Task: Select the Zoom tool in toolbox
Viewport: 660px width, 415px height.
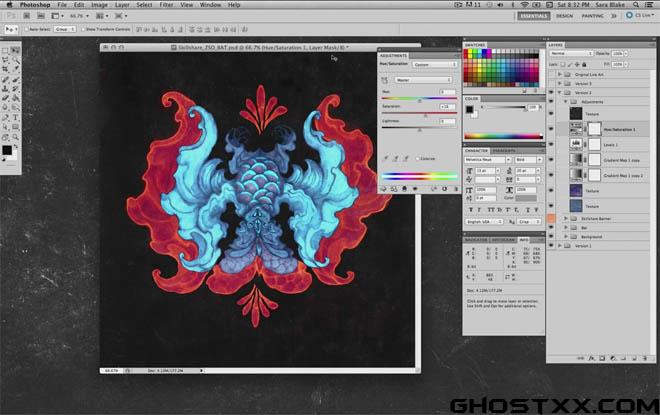Action: pos(15,137)
